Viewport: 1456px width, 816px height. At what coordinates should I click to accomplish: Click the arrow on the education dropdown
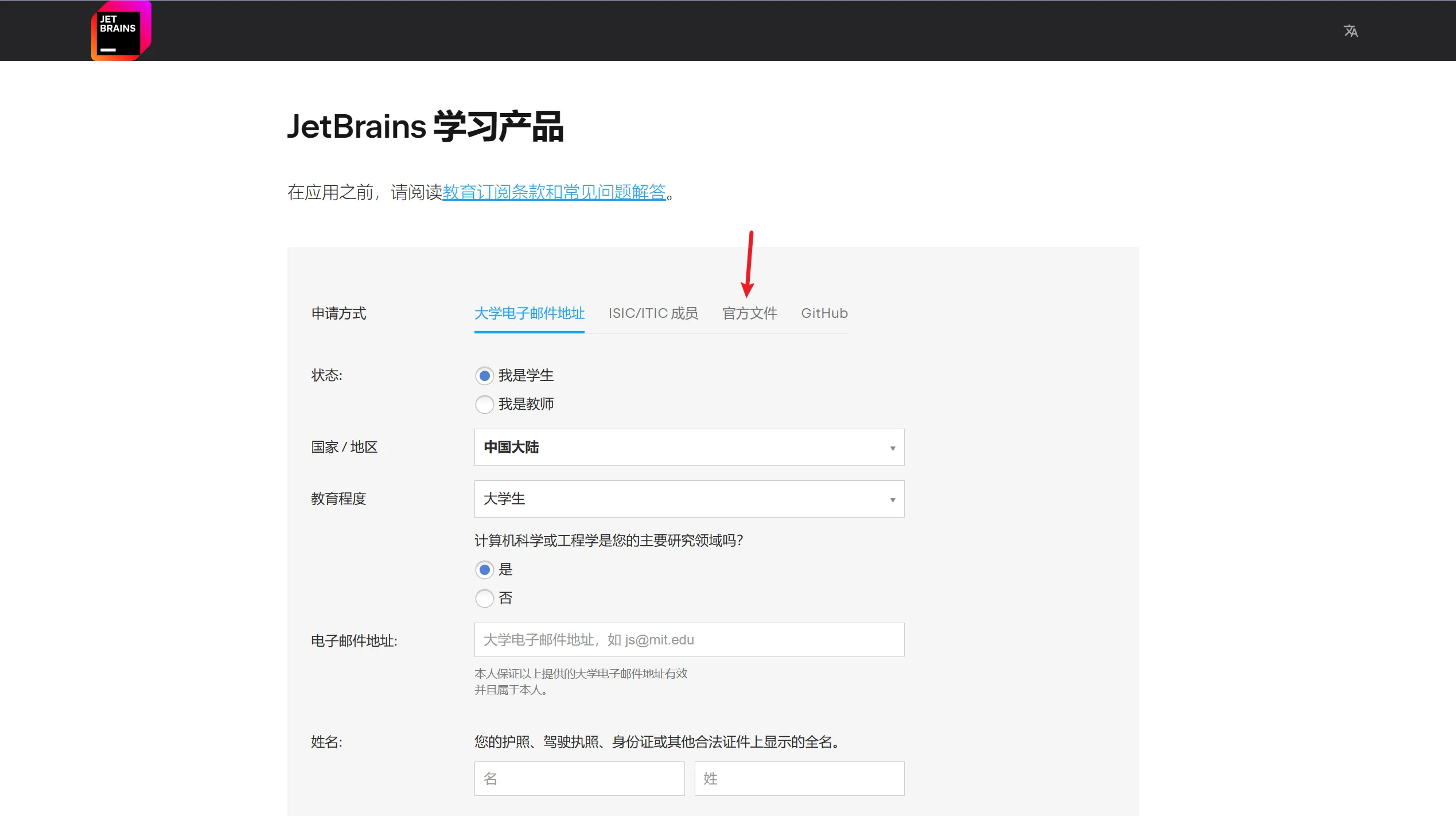[x=892, y=500]
